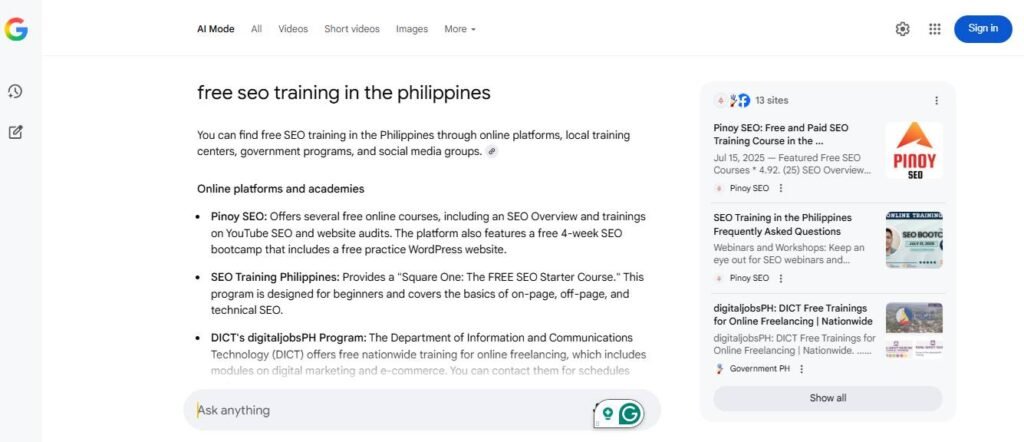Click the digitaljobsPH result thumbnail
Image resolution: width=1024 pixels, height=442 pixels.
point(914,330)
